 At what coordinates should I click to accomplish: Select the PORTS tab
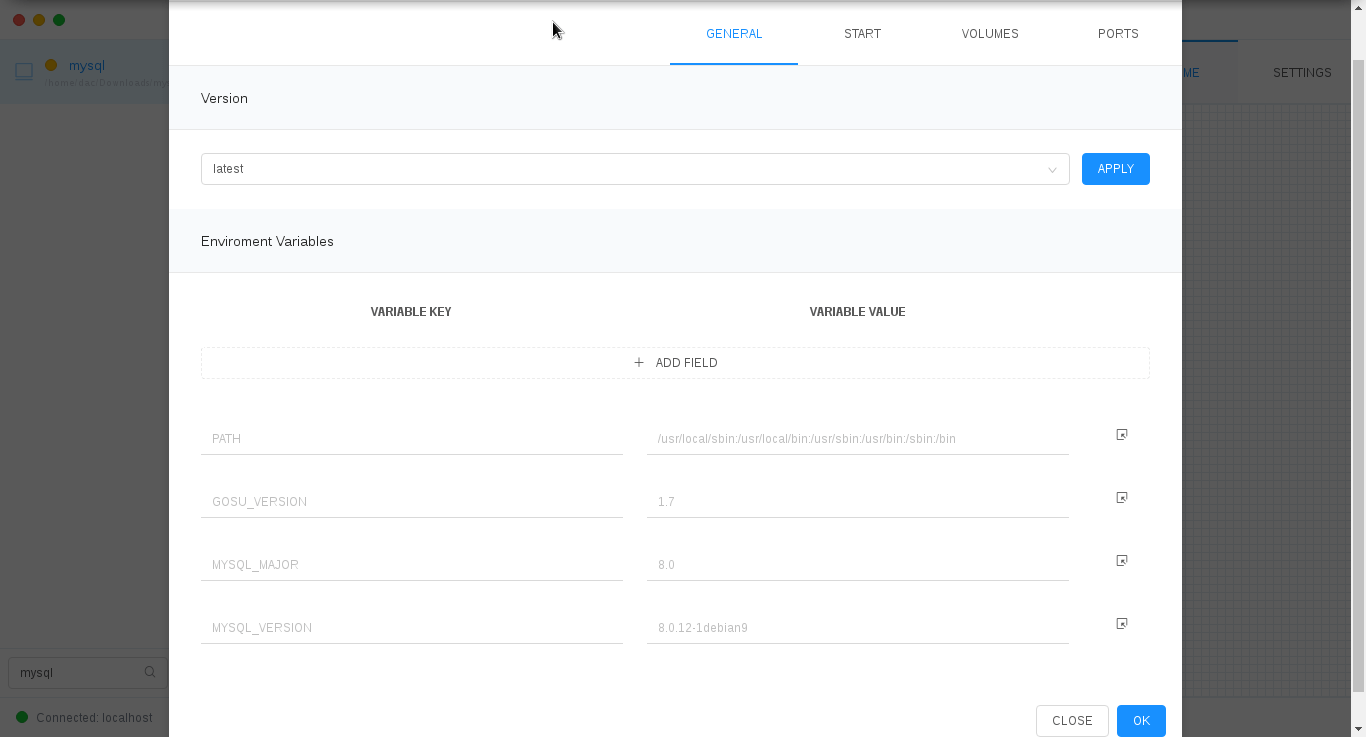(1118, 34)
